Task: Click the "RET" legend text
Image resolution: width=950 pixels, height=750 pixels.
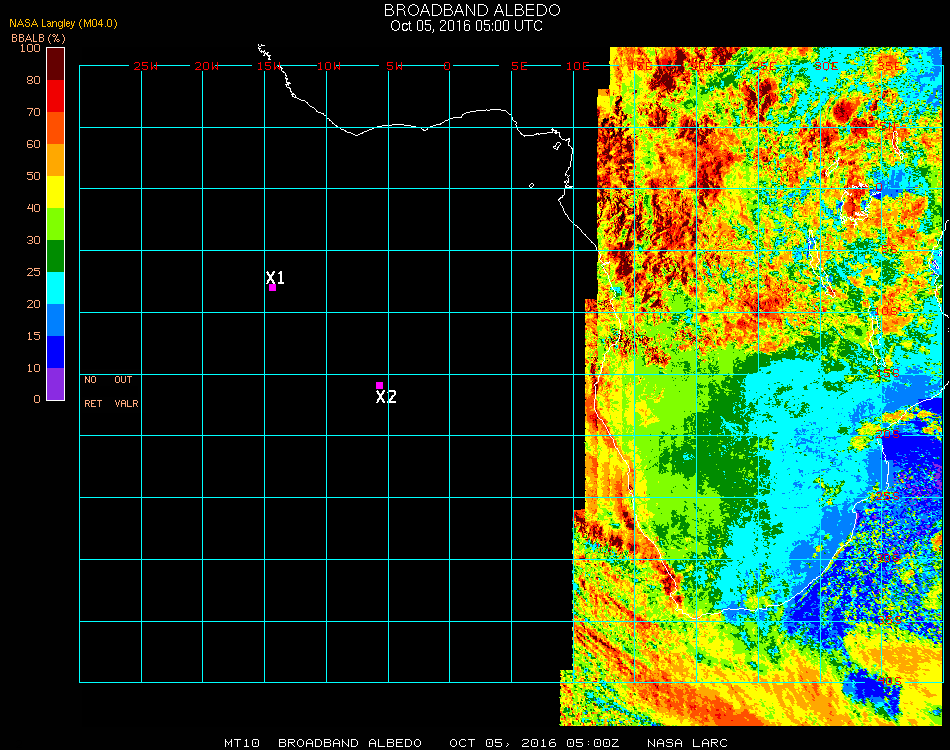Action: 93,403
